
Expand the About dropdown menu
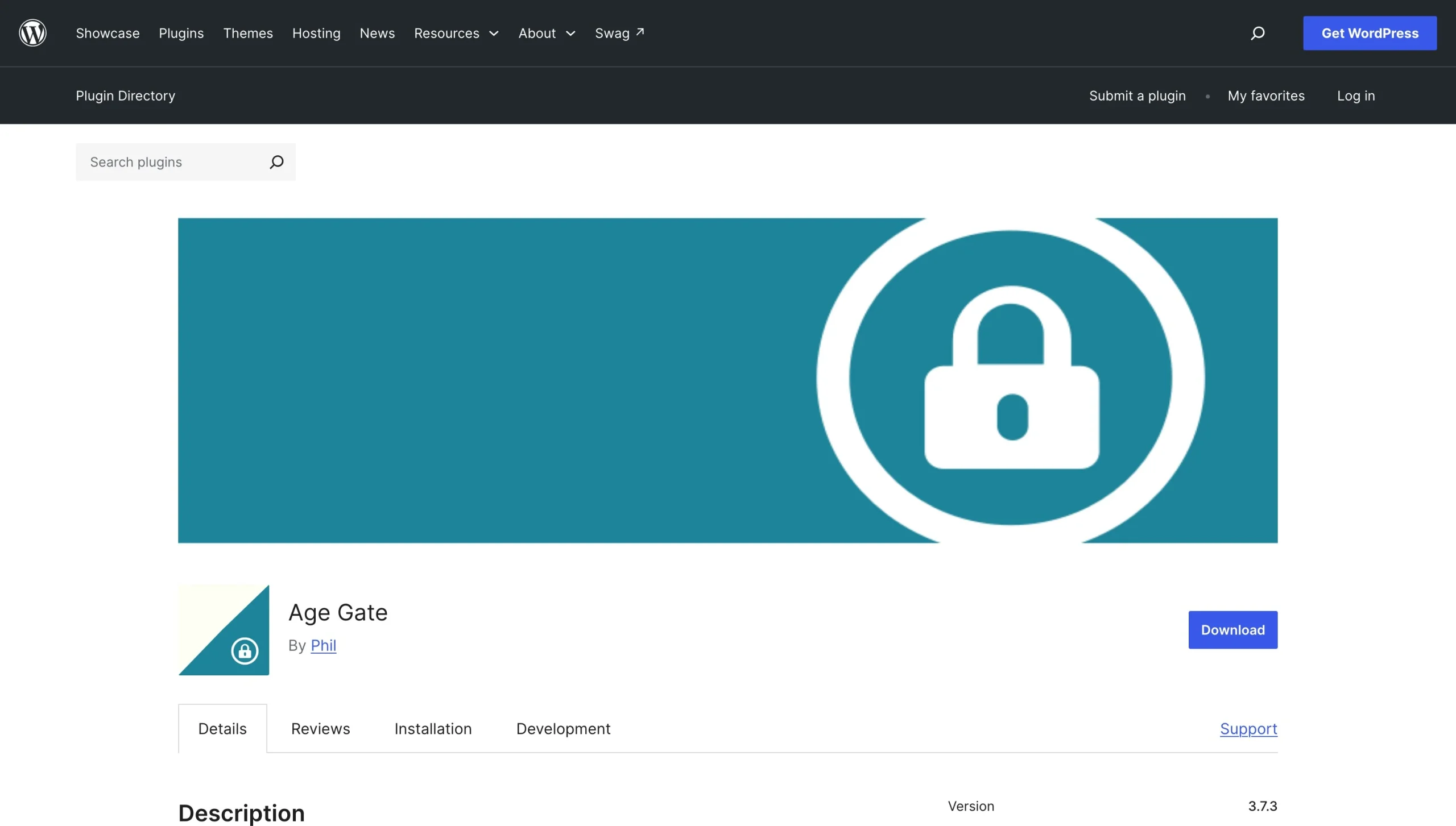click(547, 33)
